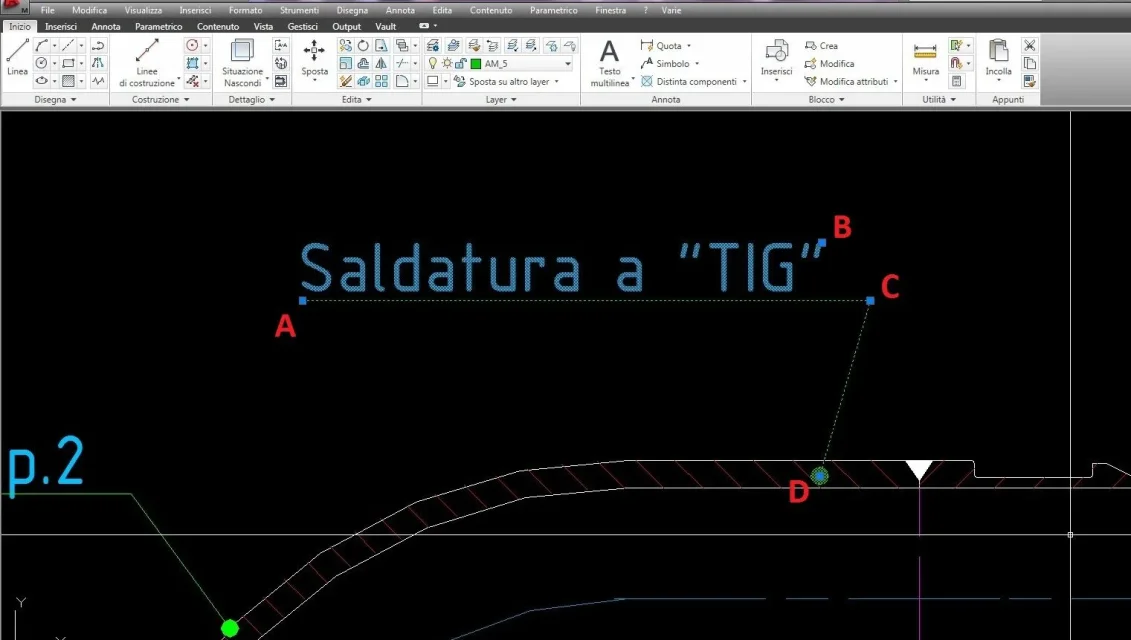Click the leader grip near label A
Screen dimensions: 1131x640
pos(303,300)
